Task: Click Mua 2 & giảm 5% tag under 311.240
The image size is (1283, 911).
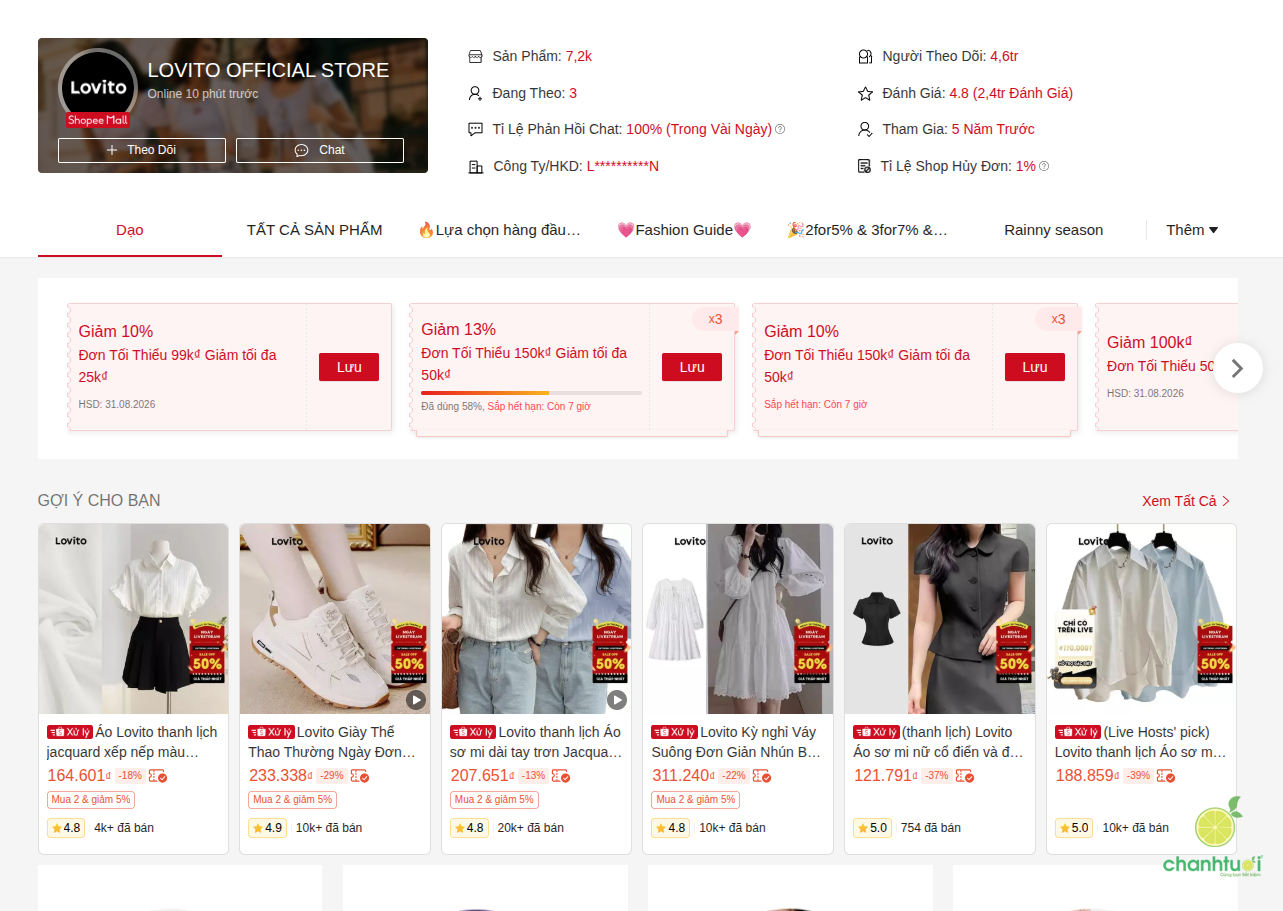Action: point(696,800)
